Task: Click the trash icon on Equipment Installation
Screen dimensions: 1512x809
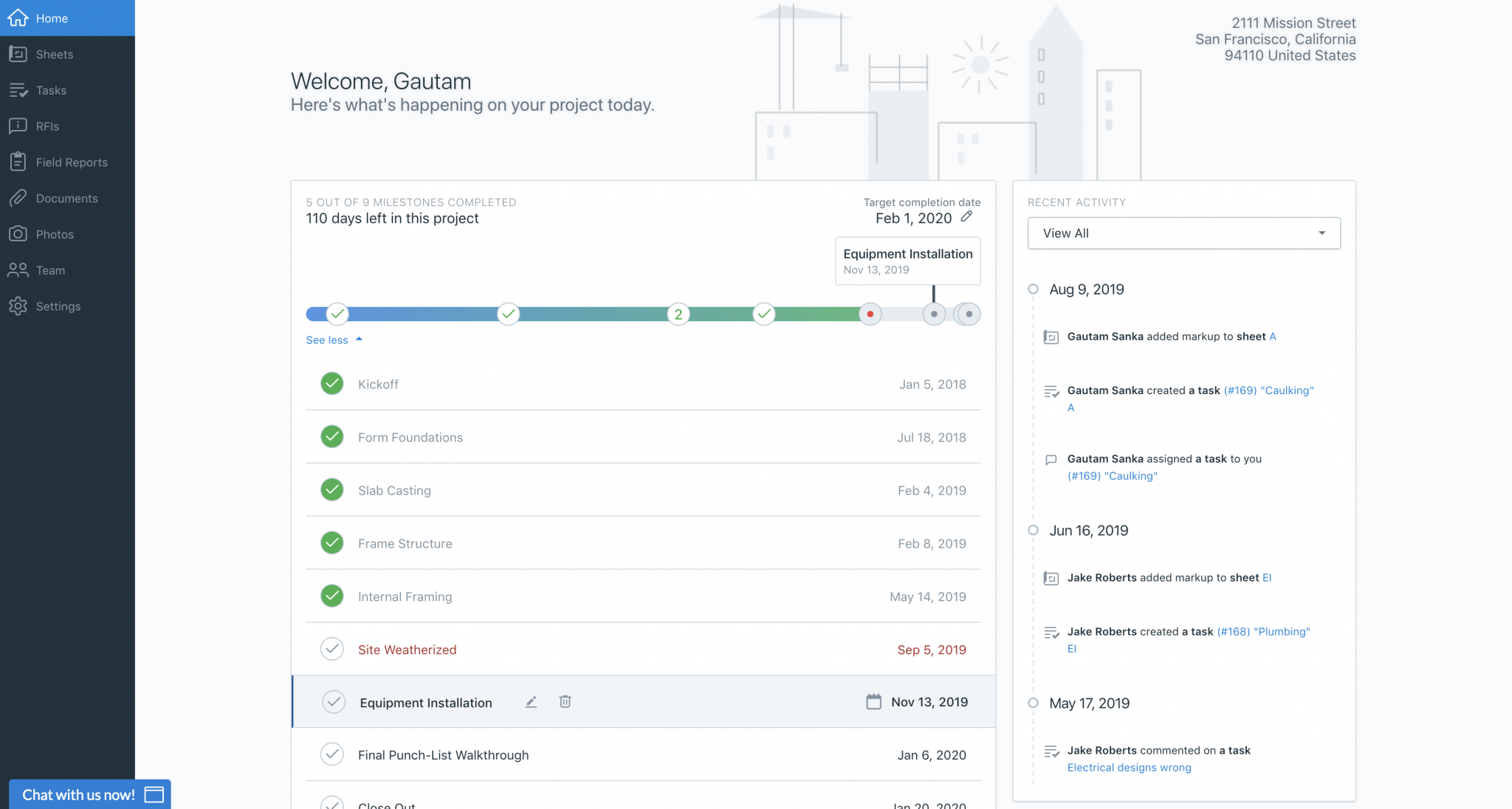Action: pos(565,702)
